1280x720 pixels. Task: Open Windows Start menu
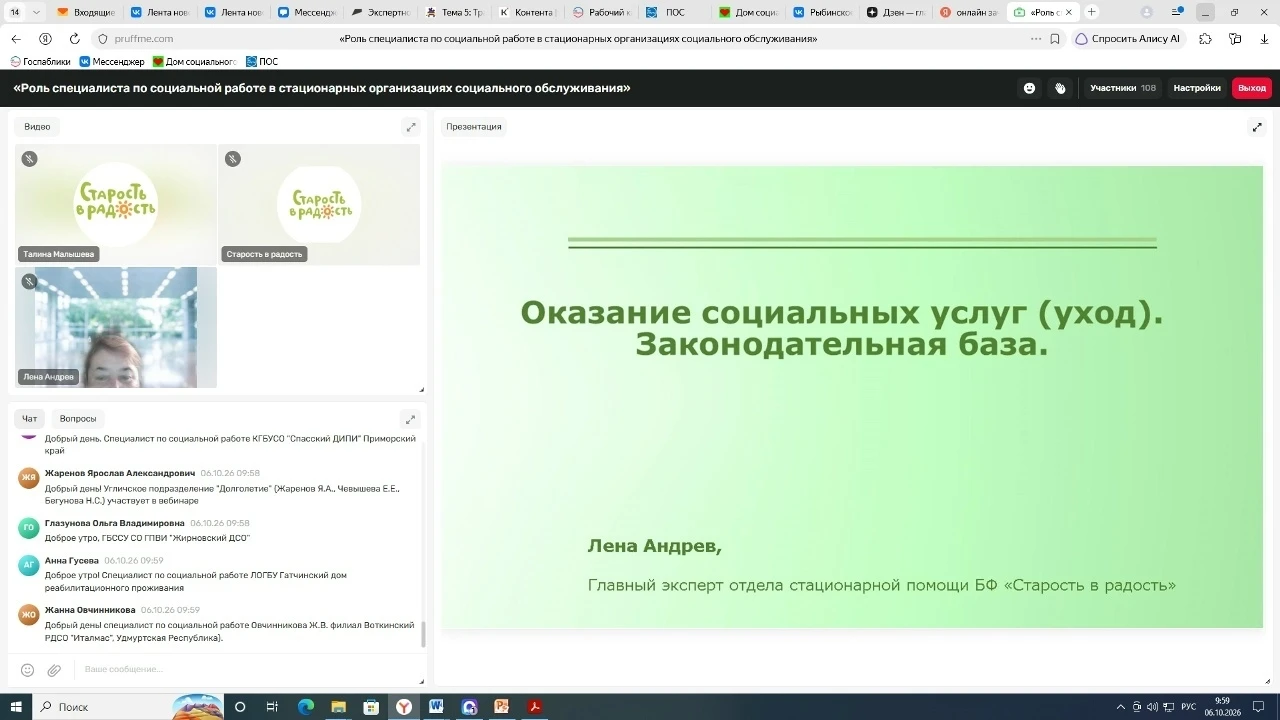15,706
